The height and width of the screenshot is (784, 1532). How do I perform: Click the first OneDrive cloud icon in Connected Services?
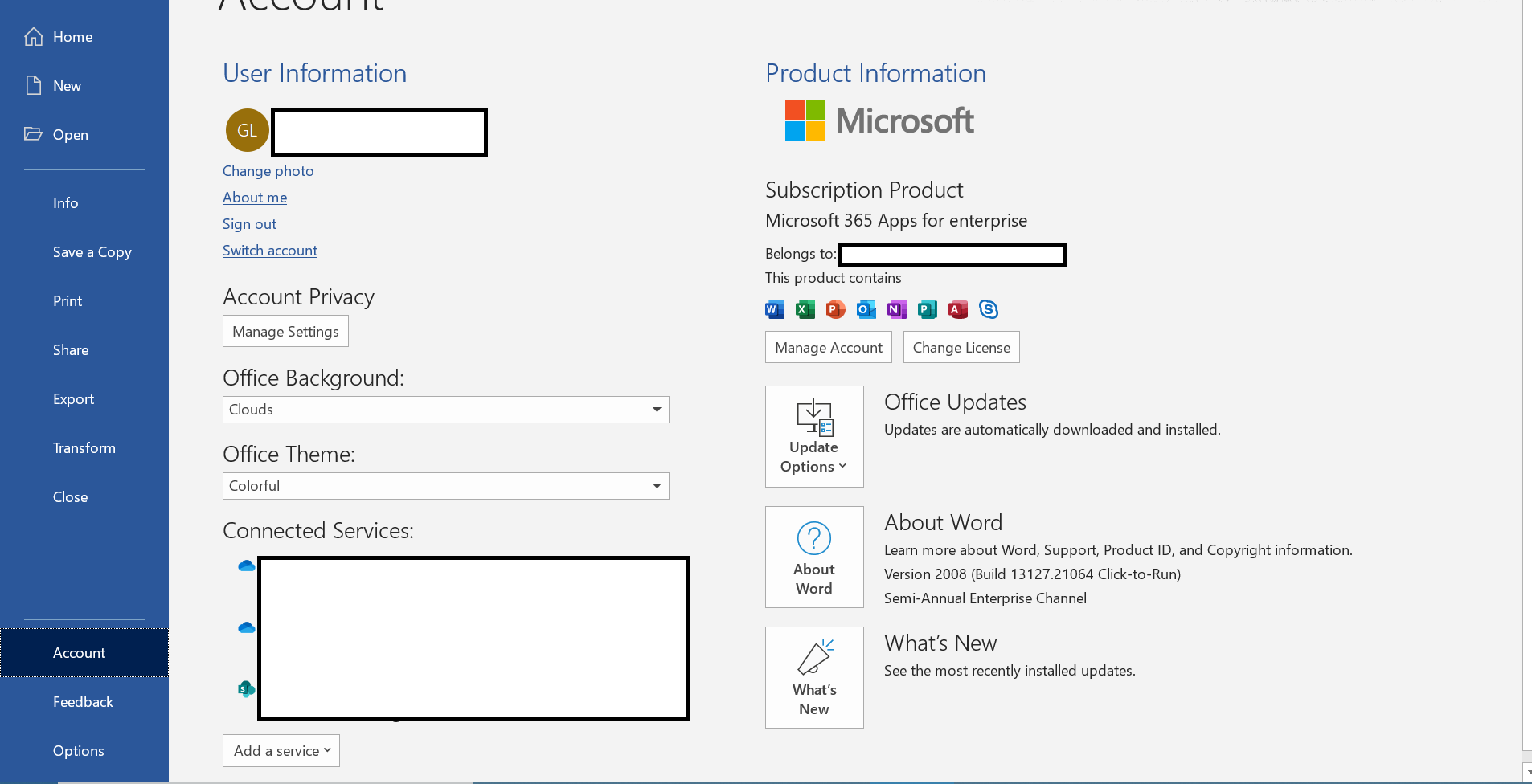pyautogui.click(x=247, y=566)
